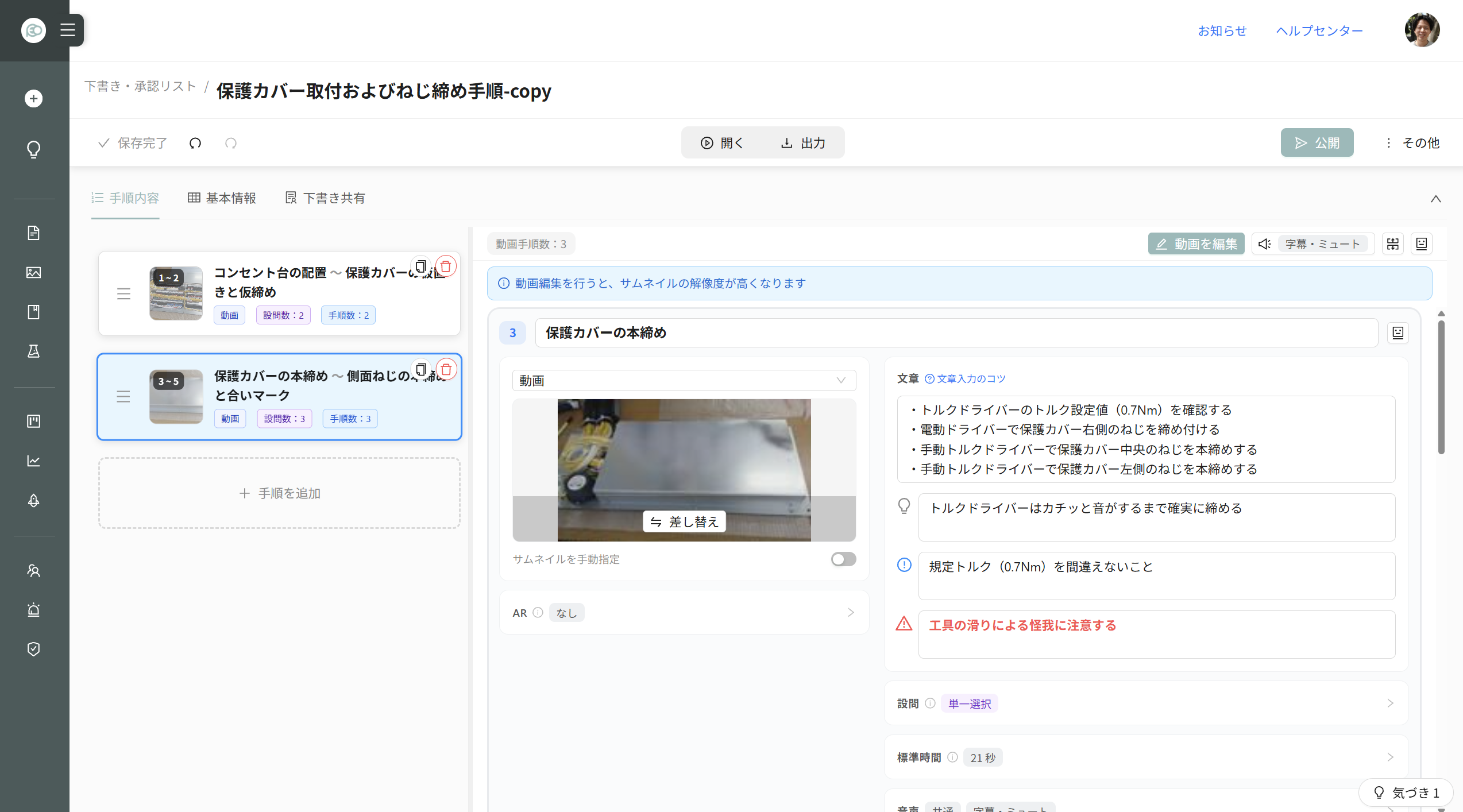This screenshot has height=812, width=1463.
Task: Click the app logo in top-left
Action: (33, 30)
